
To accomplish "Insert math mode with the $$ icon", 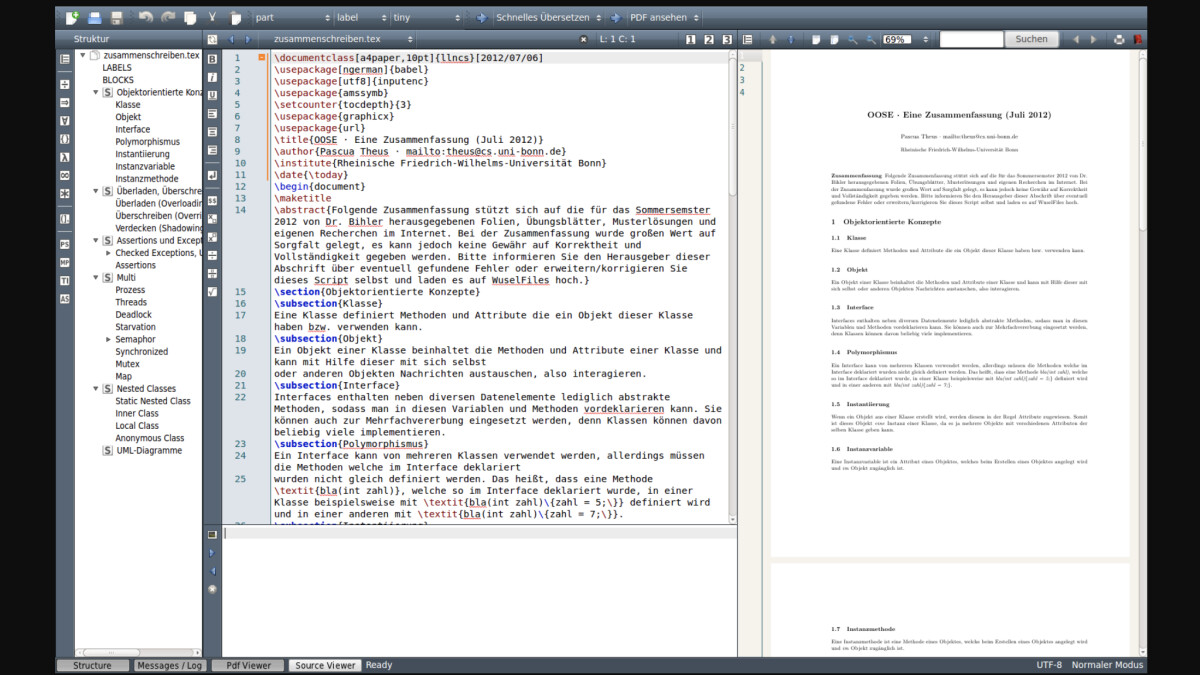I will click(x=212, y=201).
